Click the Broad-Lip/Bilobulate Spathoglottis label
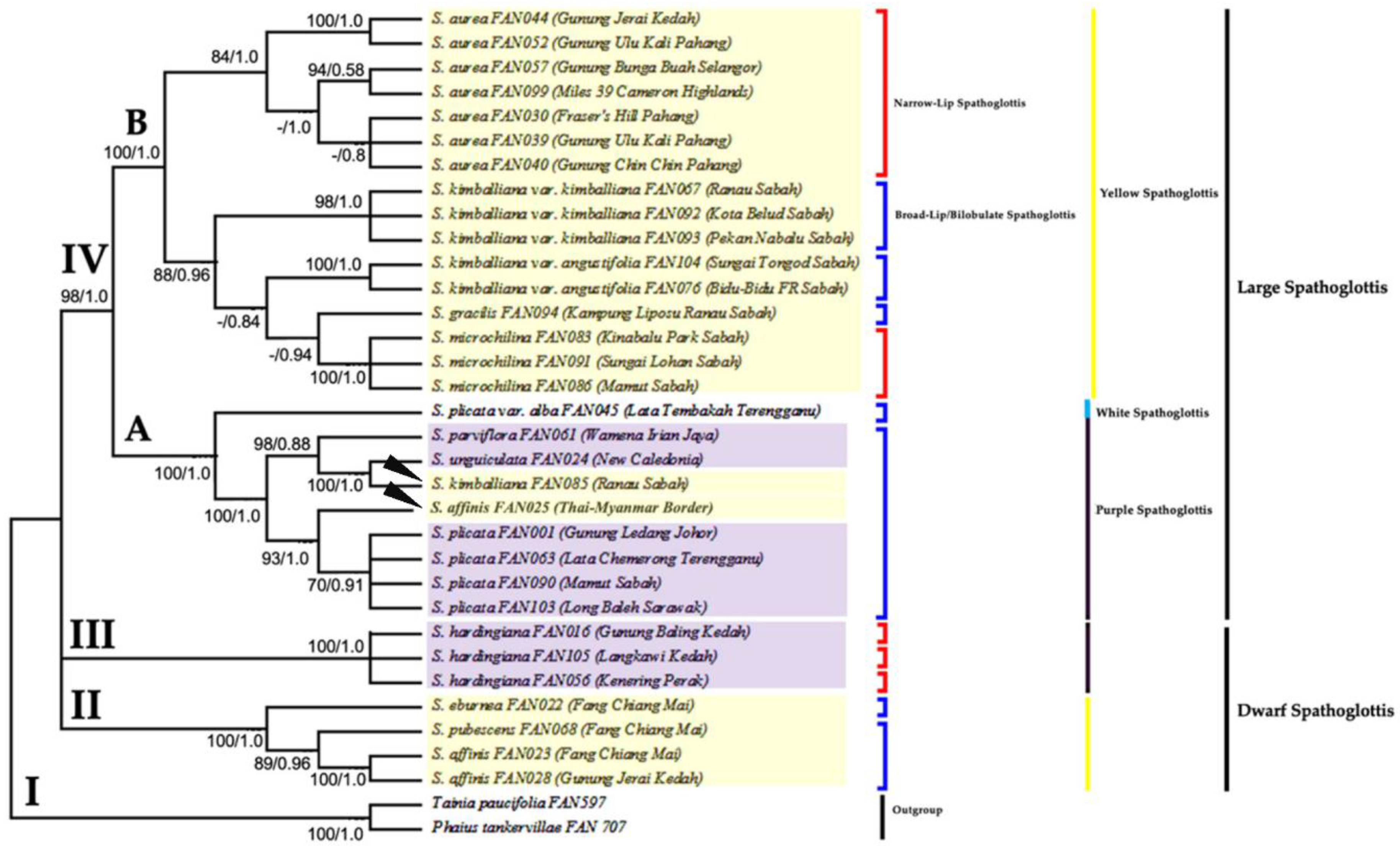 (985, 215)
